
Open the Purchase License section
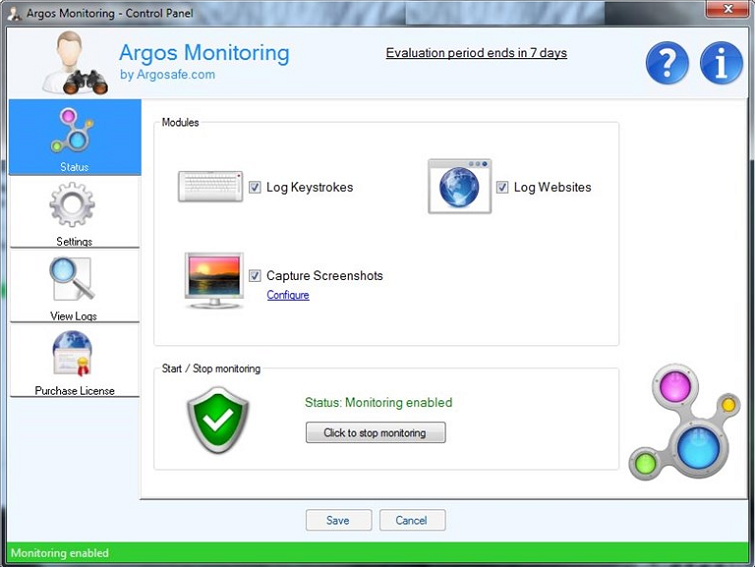tap(74, 362)
